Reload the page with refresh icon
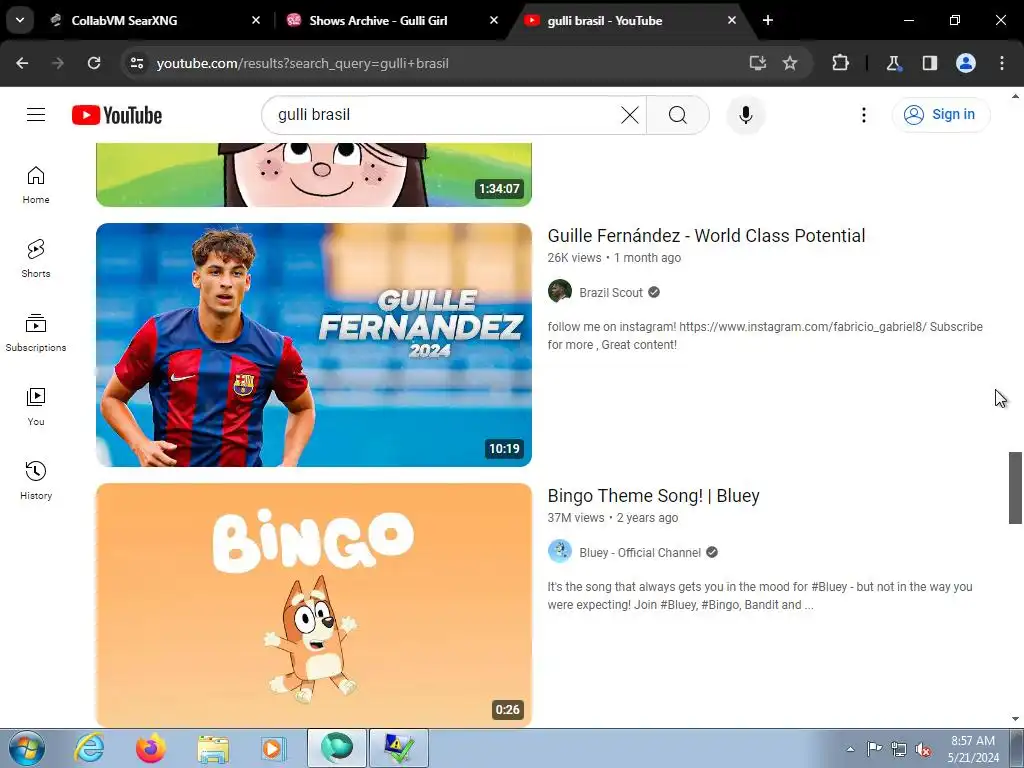The height and width of the screenshot is (768, 1024). pyautogui.click(x=94, y=63)
